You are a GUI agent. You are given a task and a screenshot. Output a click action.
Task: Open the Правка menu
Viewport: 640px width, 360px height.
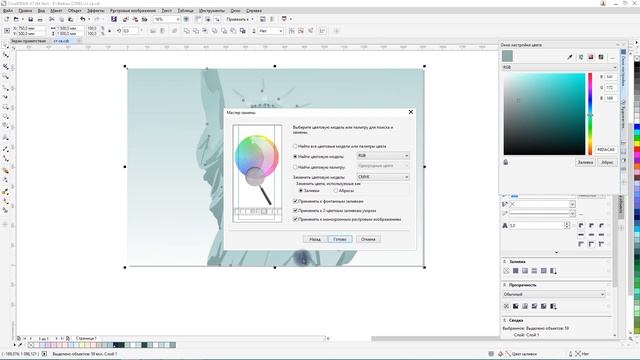pos(25,11)
